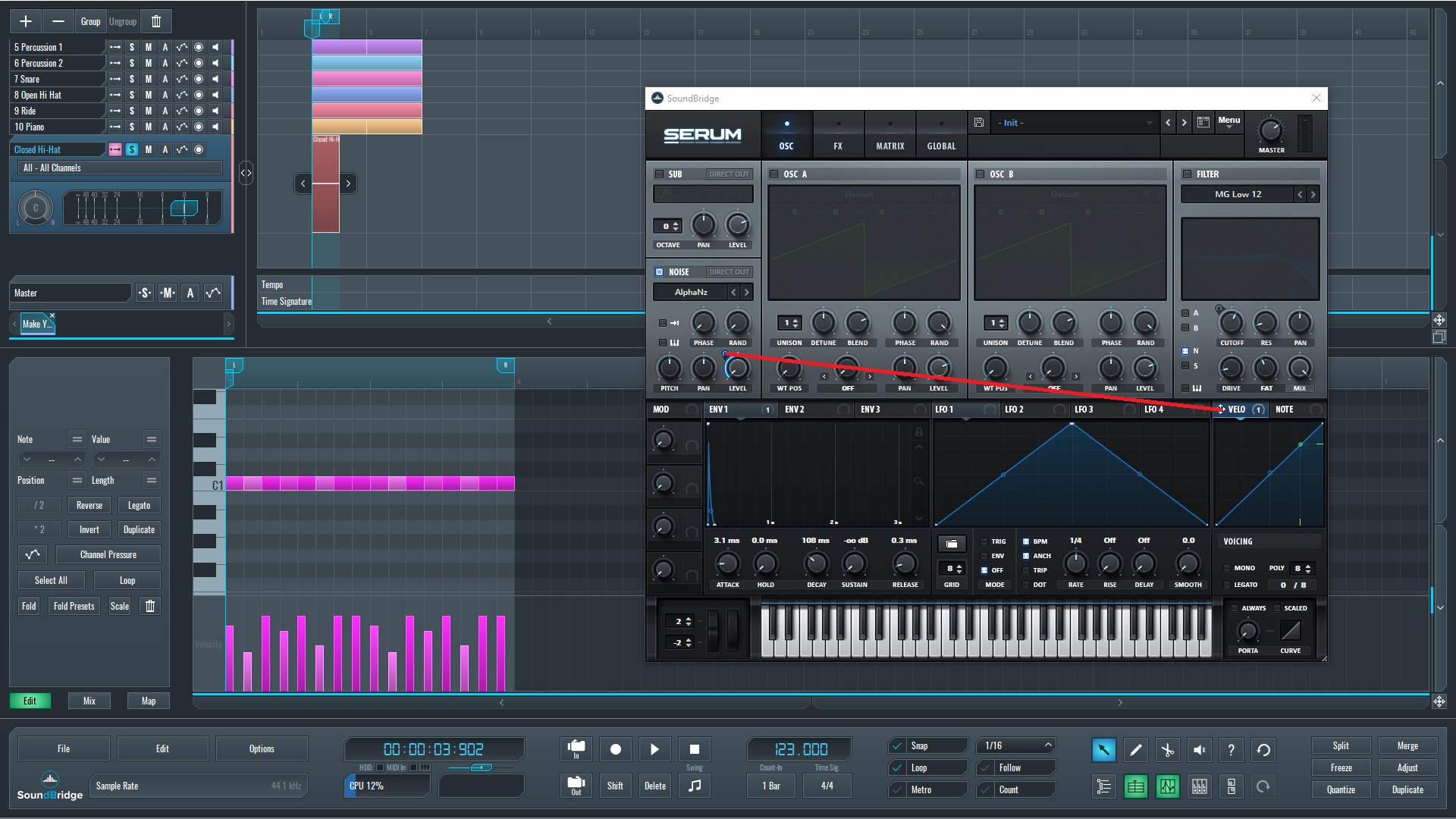
Task: Enable the OSC A checkbox
Action: pyautogui.click(x=773, y=174)
